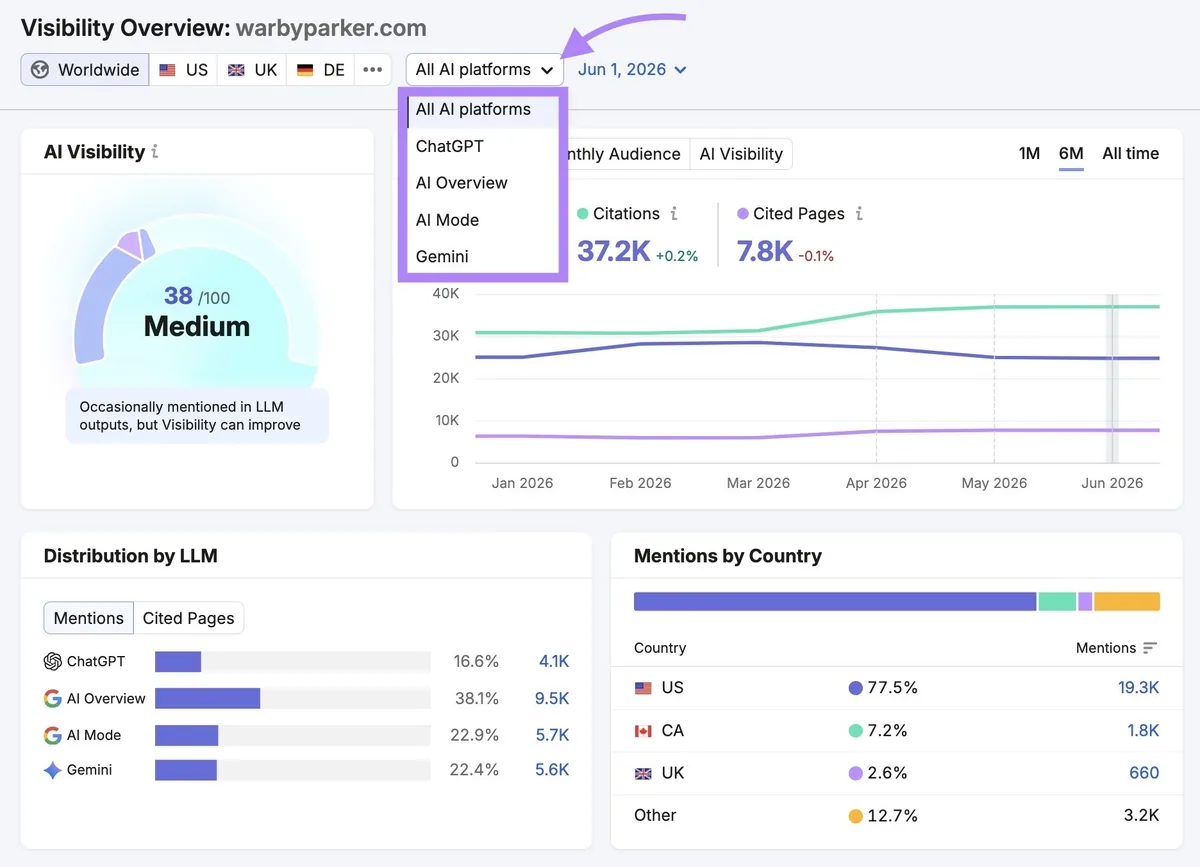Click Google icon beside AI Overview row
Viewport: 1200px width, 867px height.
point(53,698)
